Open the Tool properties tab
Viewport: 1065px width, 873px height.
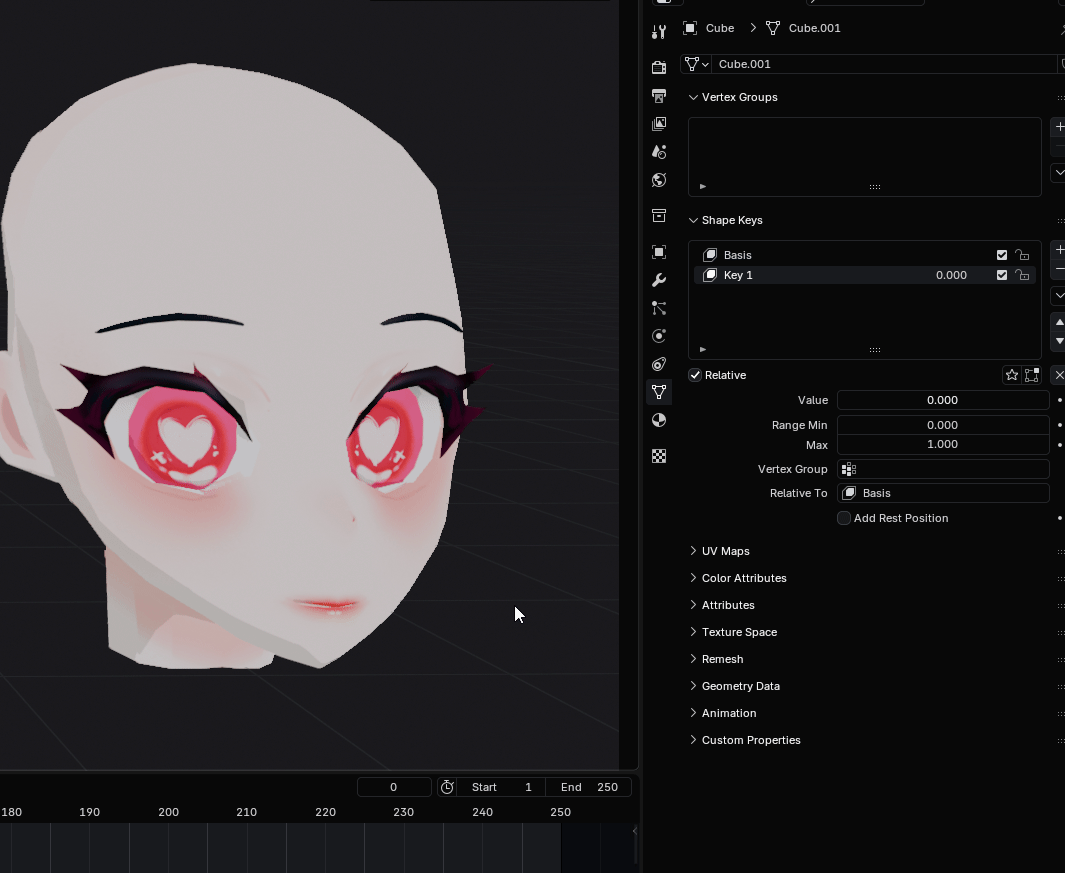click(x=659, y=32)
